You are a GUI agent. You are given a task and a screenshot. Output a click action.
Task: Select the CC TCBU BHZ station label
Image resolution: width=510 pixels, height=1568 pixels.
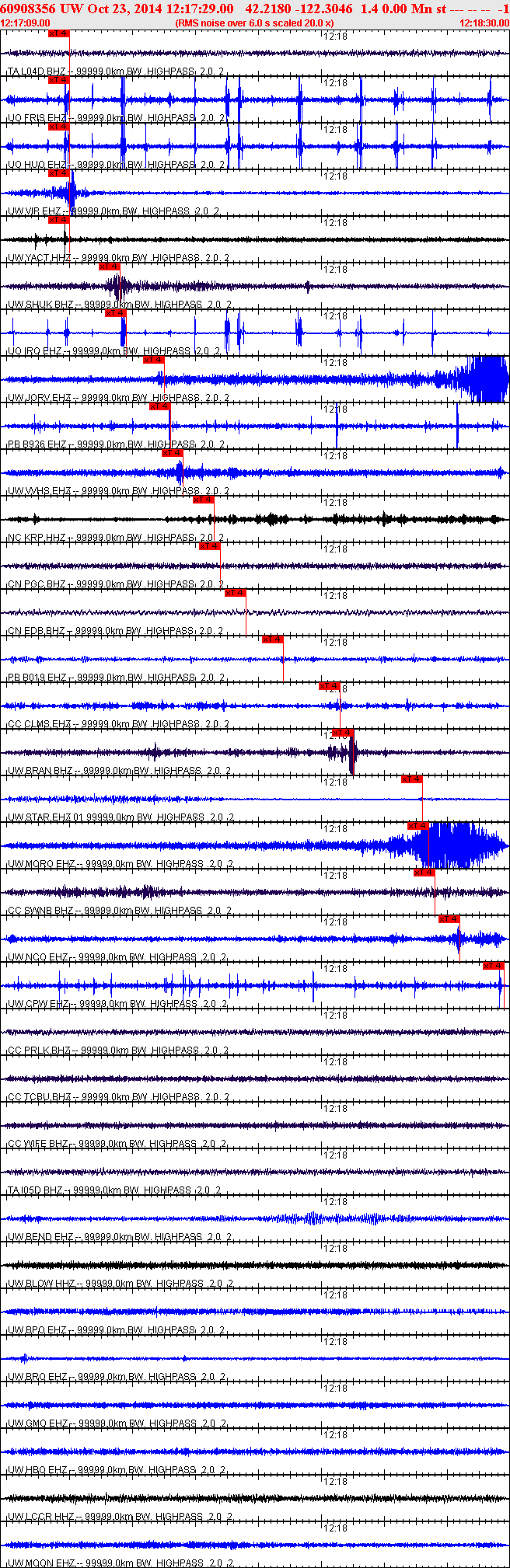tap(39, 1097)
